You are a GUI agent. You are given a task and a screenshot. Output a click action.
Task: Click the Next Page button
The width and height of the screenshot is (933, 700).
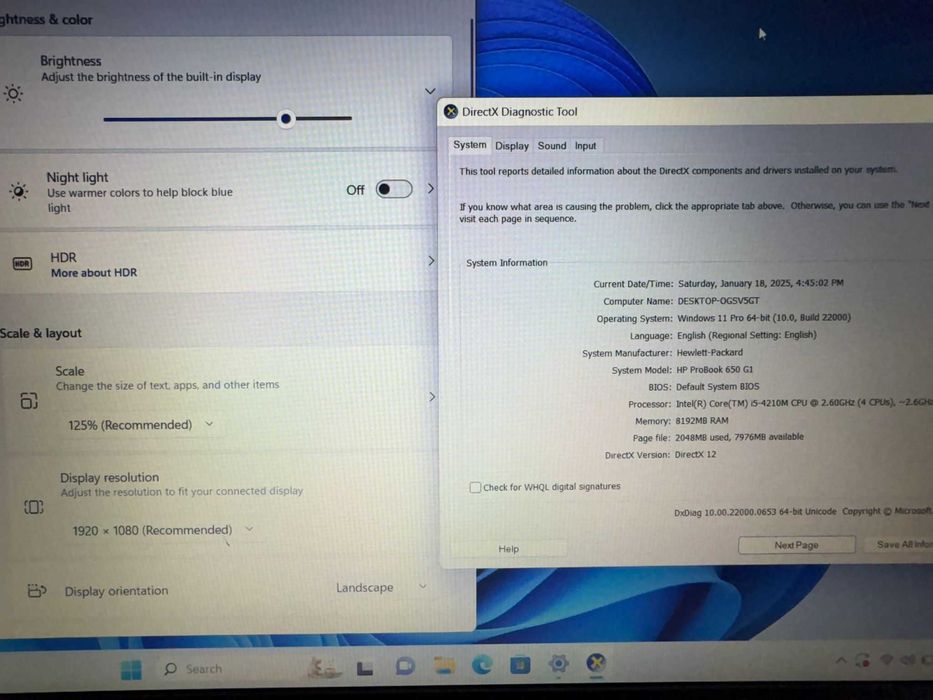pos(796,545)
